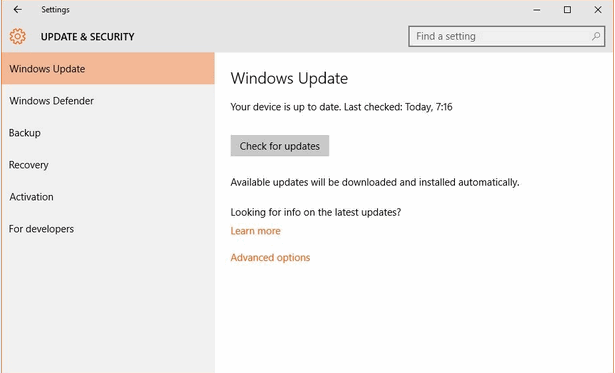615x373 pixels.
Task: Click the UPDATE & SECURITY header title
Action: 87,37
